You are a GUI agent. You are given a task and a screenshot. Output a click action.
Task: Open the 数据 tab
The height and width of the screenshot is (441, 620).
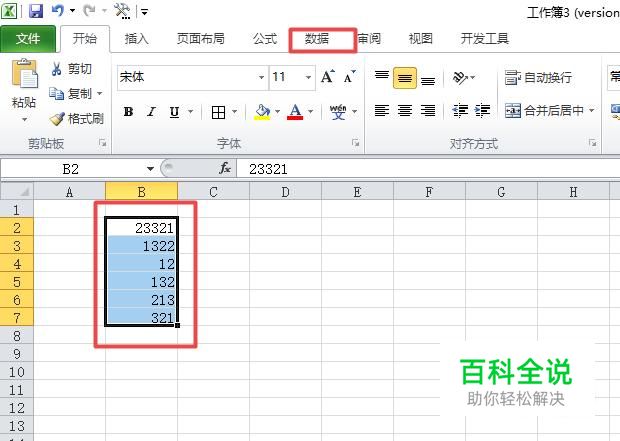(317, 39)
